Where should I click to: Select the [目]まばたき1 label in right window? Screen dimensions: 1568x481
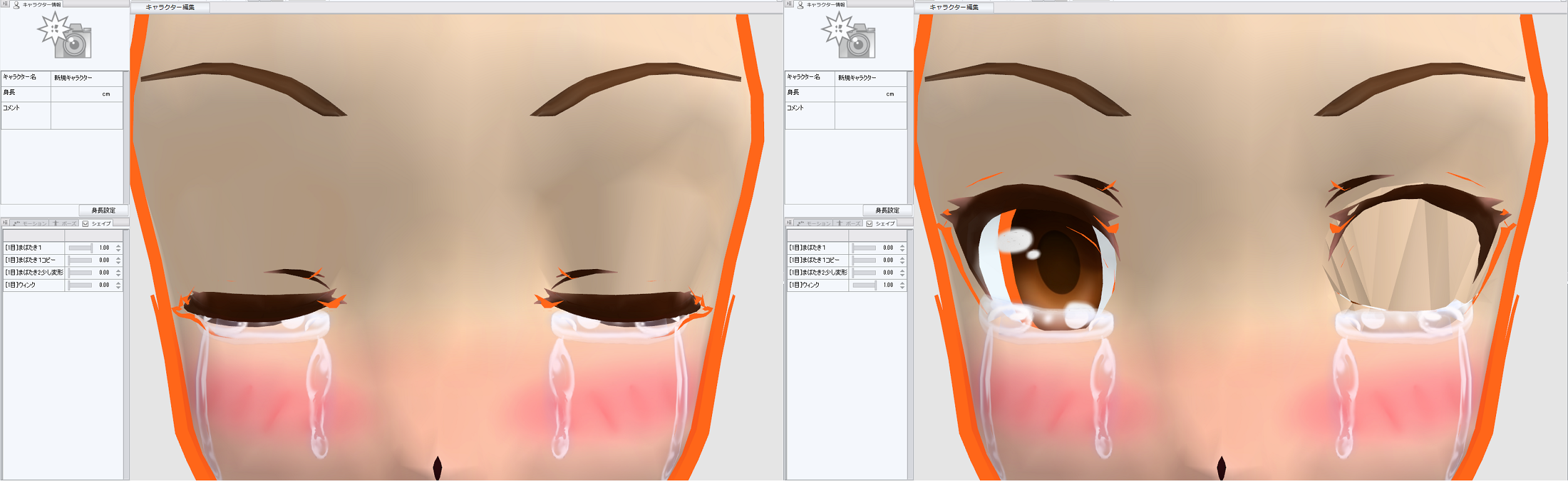(808, 248)
